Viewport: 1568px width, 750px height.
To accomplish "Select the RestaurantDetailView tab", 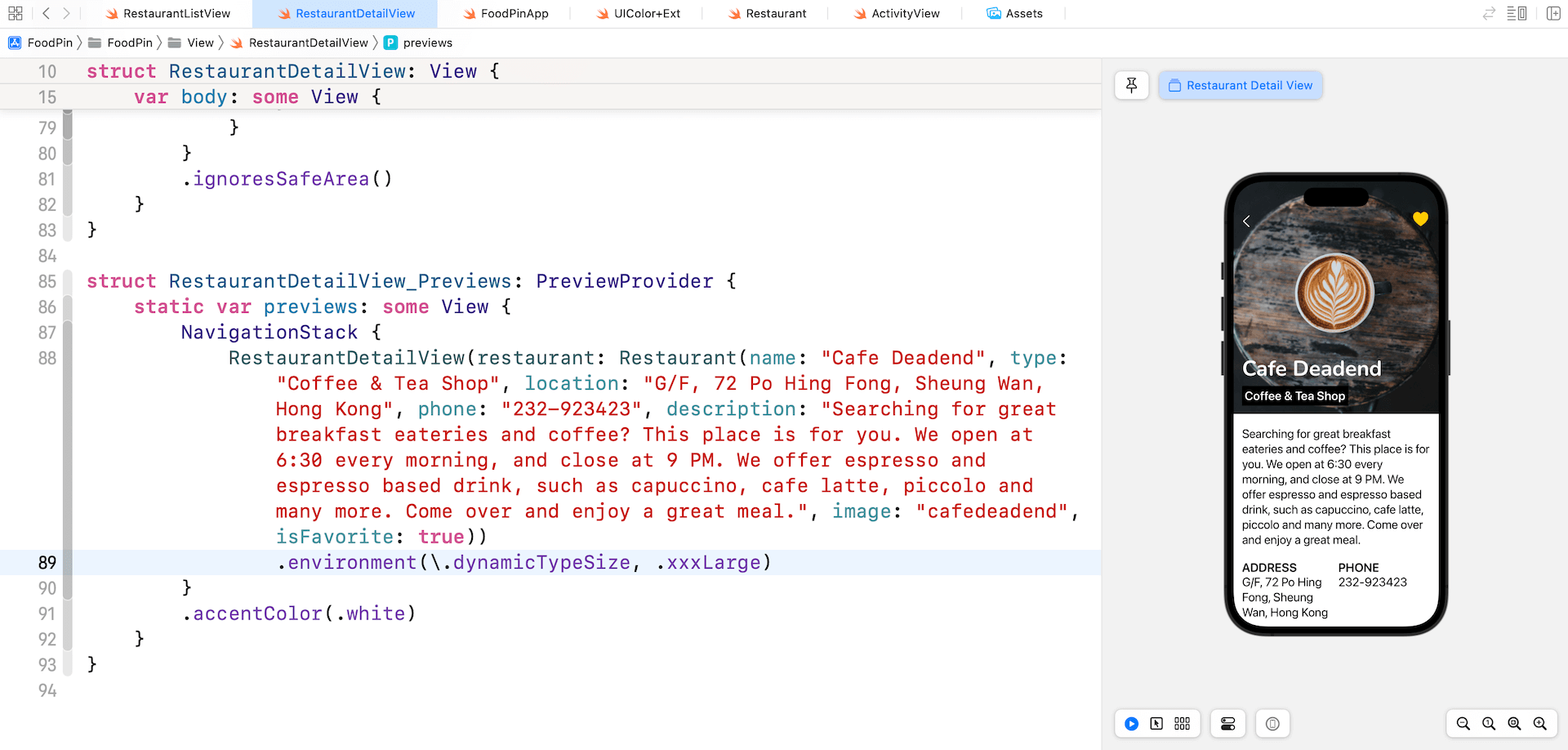I will click(346, 13).
